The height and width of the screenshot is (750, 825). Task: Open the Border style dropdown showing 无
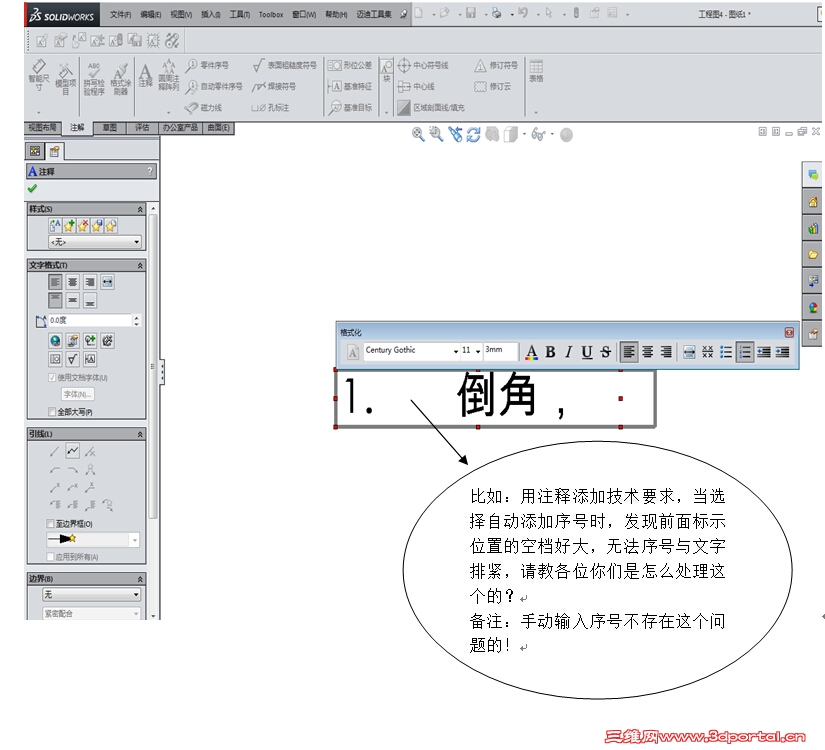coord(92,595)
